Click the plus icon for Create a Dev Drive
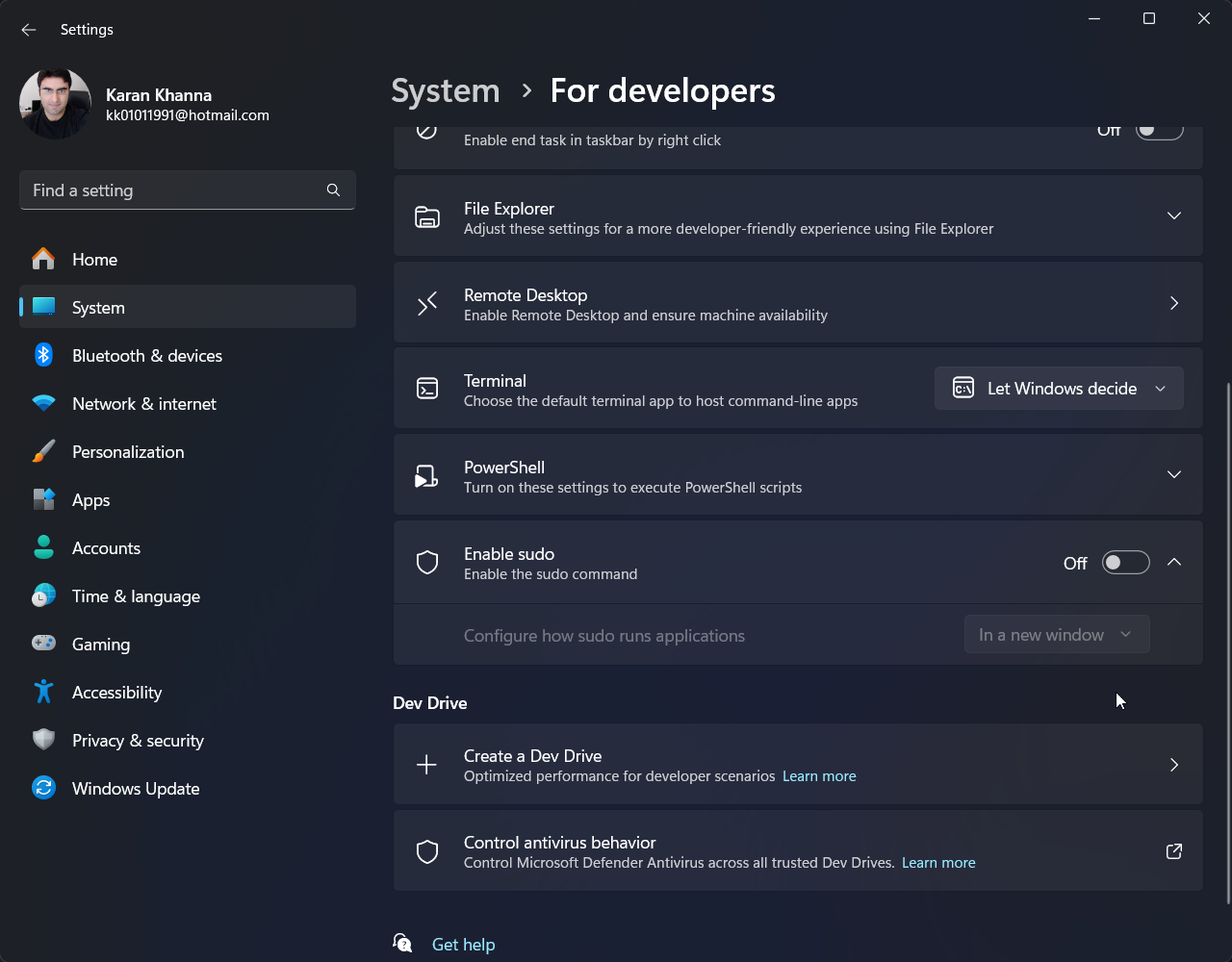This screenshot has width=1232, height=962. click(426, 765)
